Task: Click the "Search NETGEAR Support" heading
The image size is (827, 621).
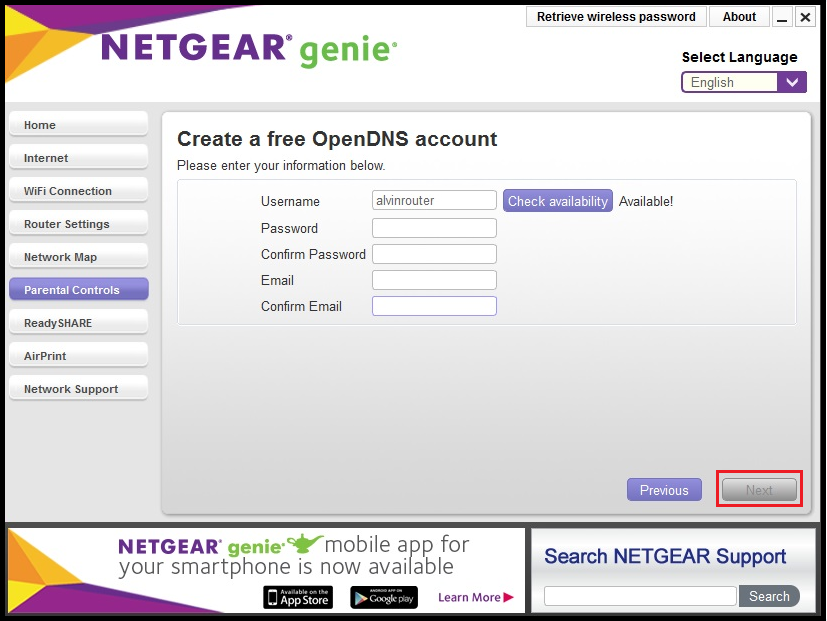Action: point(665,556)
